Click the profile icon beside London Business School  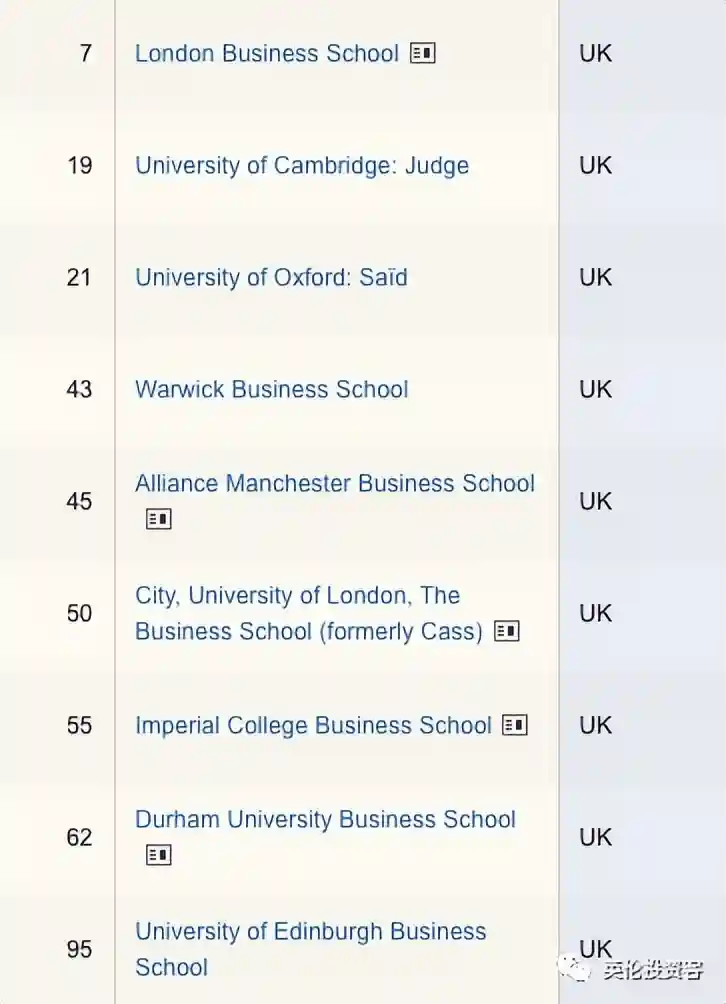(423, 54)
